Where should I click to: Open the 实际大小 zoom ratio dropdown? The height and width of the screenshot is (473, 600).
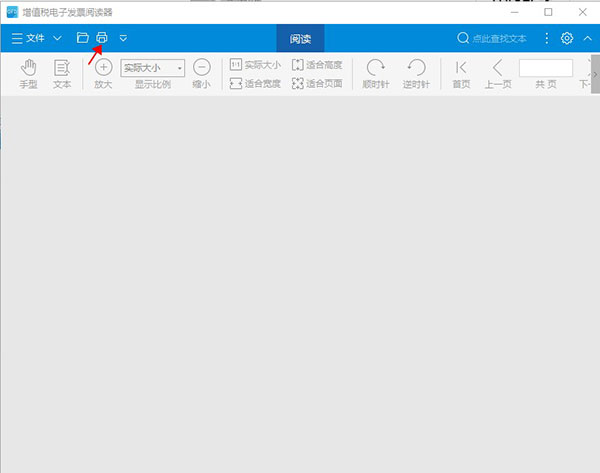point(153,68)
